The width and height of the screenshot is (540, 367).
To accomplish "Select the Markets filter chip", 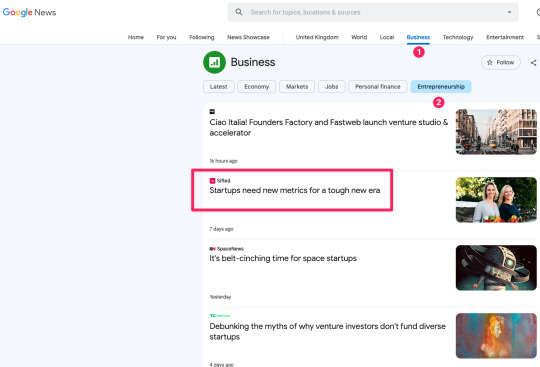I will [x=297, y=87].
